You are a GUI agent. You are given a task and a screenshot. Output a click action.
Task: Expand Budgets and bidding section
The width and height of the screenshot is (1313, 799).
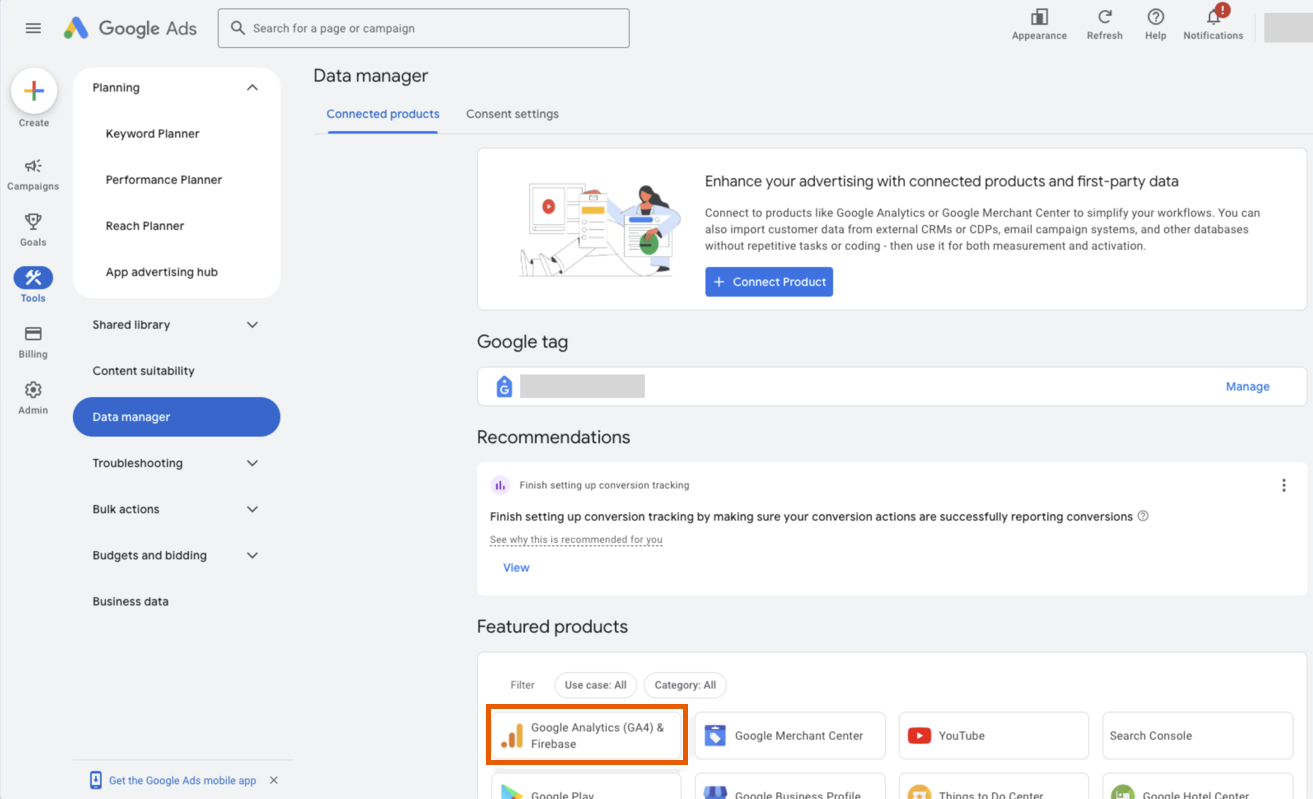252,555
